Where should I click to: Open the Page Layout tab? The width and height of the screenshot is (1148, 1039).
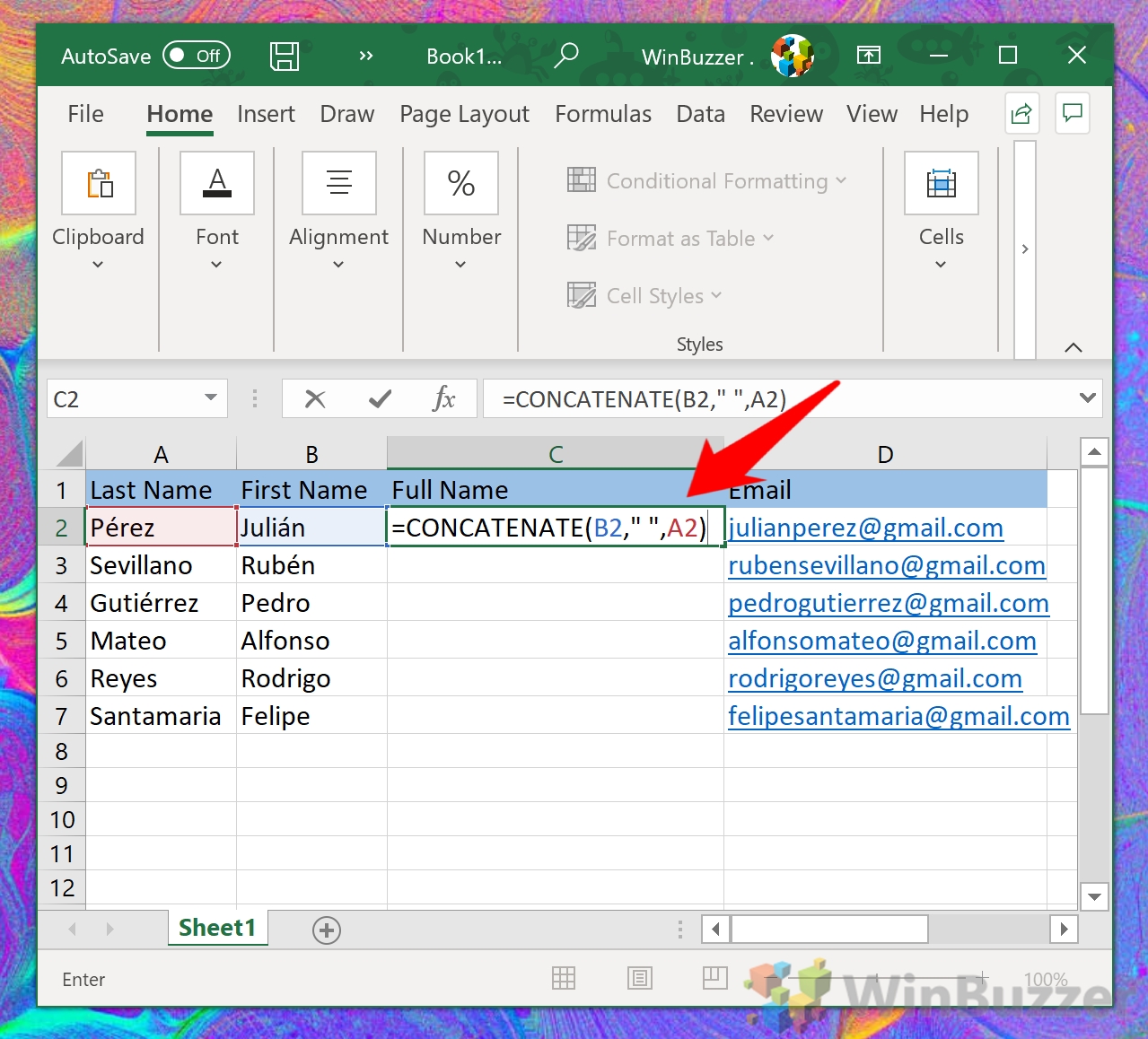click(464, 114)
